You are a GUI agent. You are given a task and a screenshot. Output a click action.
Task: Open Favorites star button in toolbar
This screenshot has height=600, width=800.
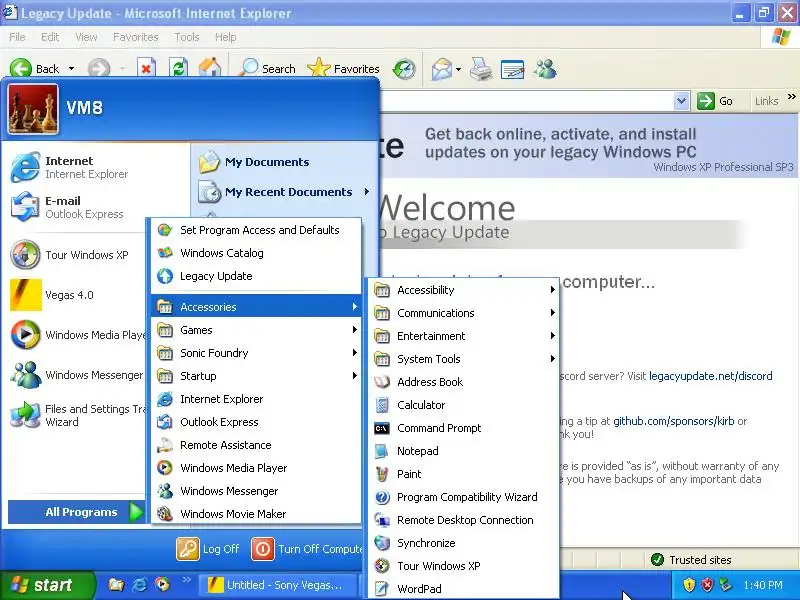[343, 68]
